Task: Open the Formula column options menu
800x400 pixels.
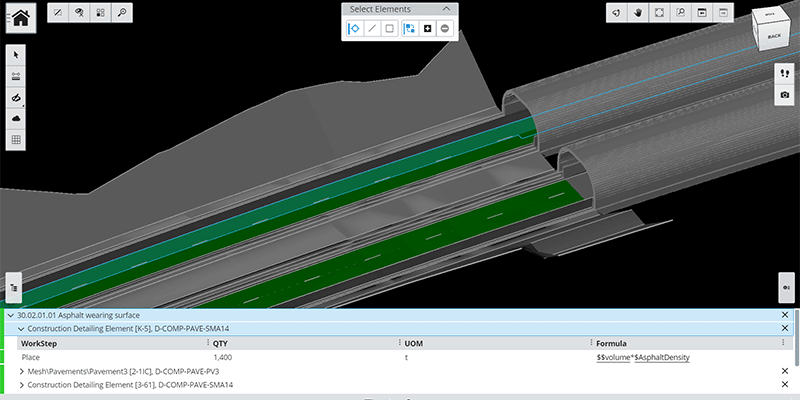Action: tap(783, 343)
